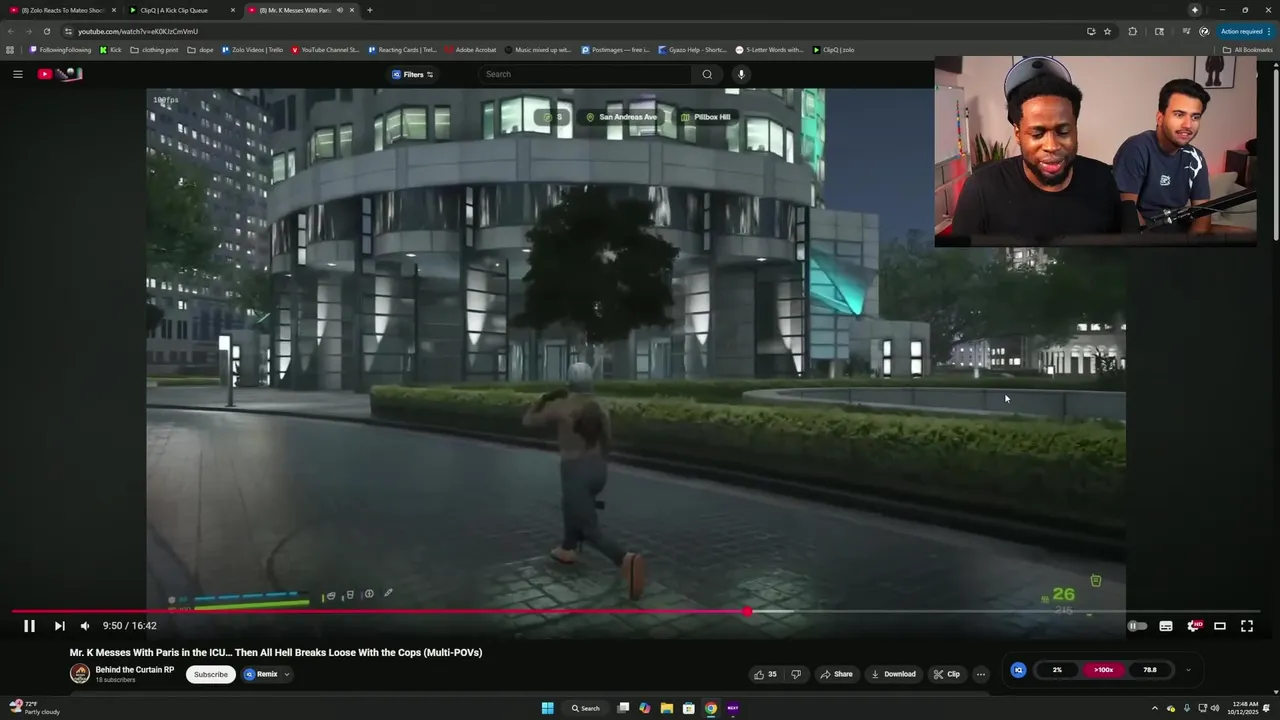Go to YouTube home via logo

pos(60,74)
